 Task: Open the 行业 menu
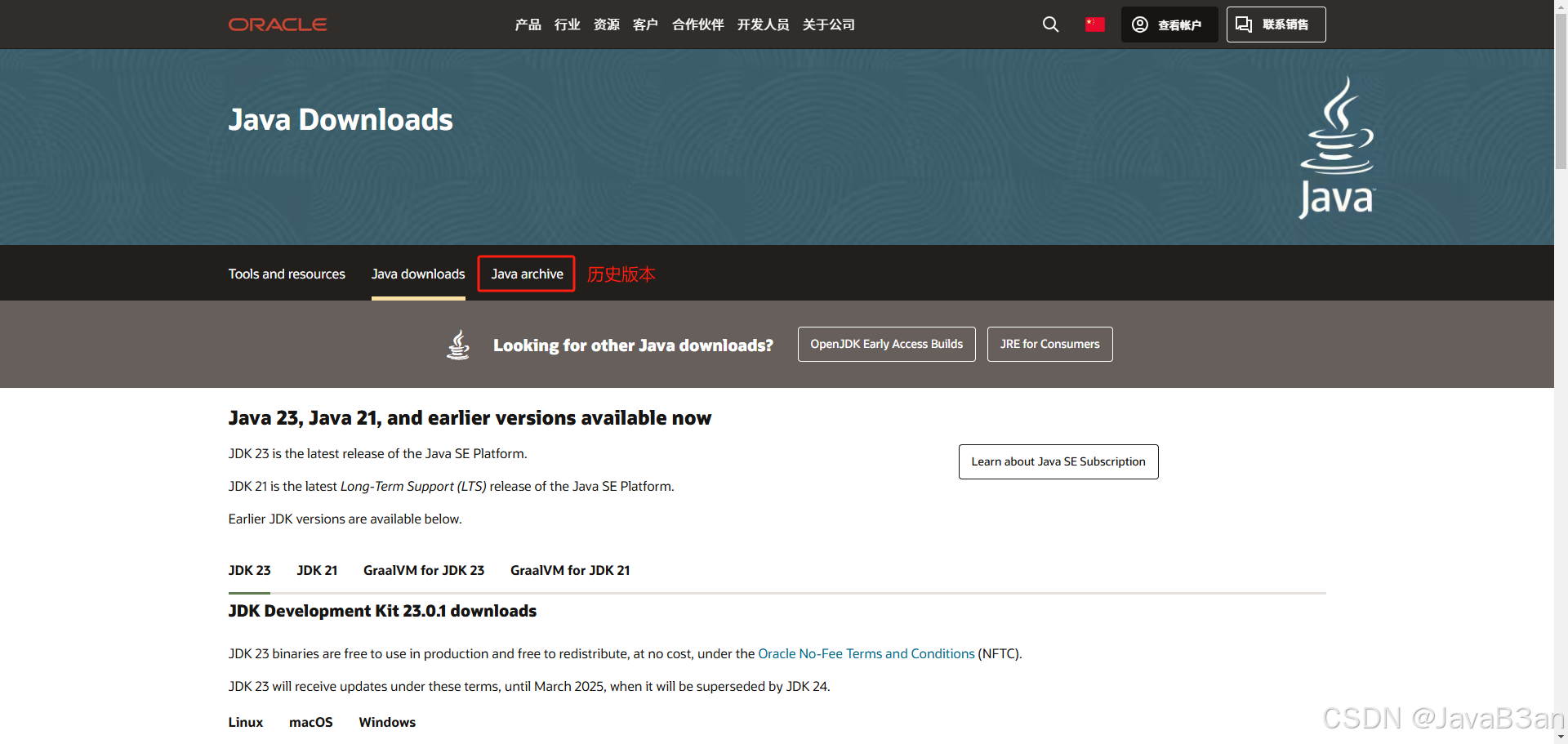tap(567, 25)
